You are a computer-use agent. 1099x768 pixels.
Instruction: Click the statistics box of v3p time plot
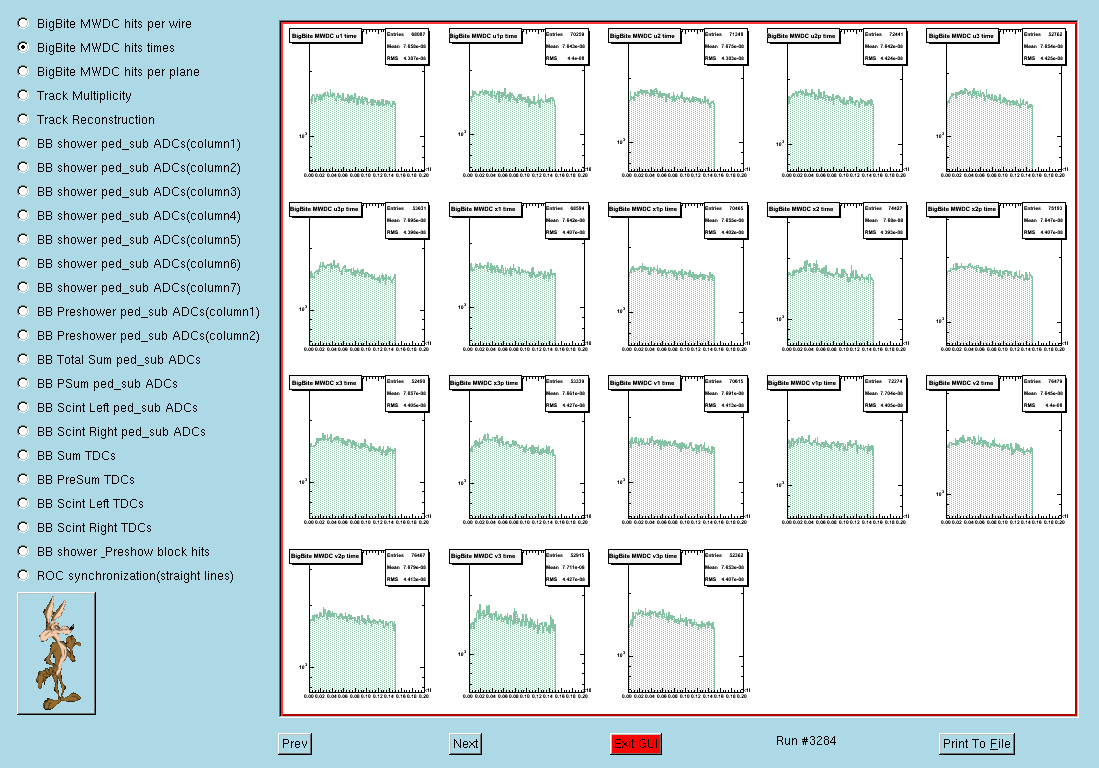click(725, 567)
